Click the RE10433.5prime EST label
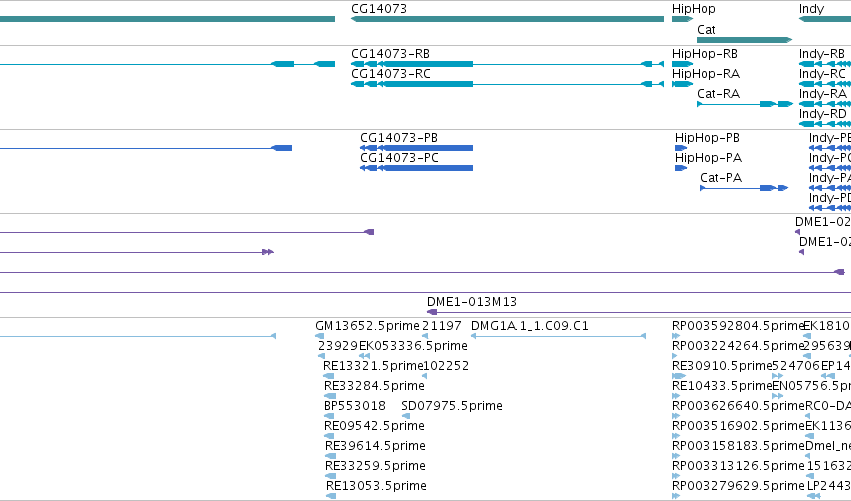The height and width of the screenshot is (501, 851). pyautogui.click(x=722, y=386)
